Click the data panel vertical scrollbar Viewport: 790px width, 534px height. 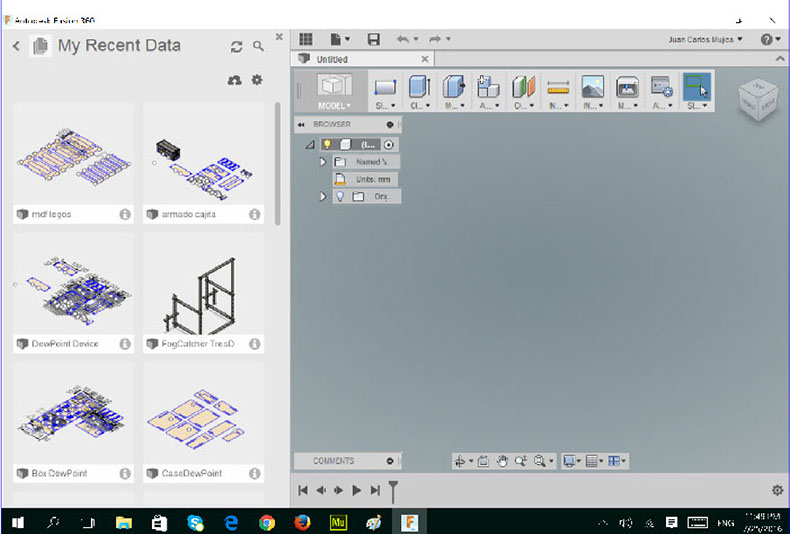pyautogui.click(x=277, y=164)
